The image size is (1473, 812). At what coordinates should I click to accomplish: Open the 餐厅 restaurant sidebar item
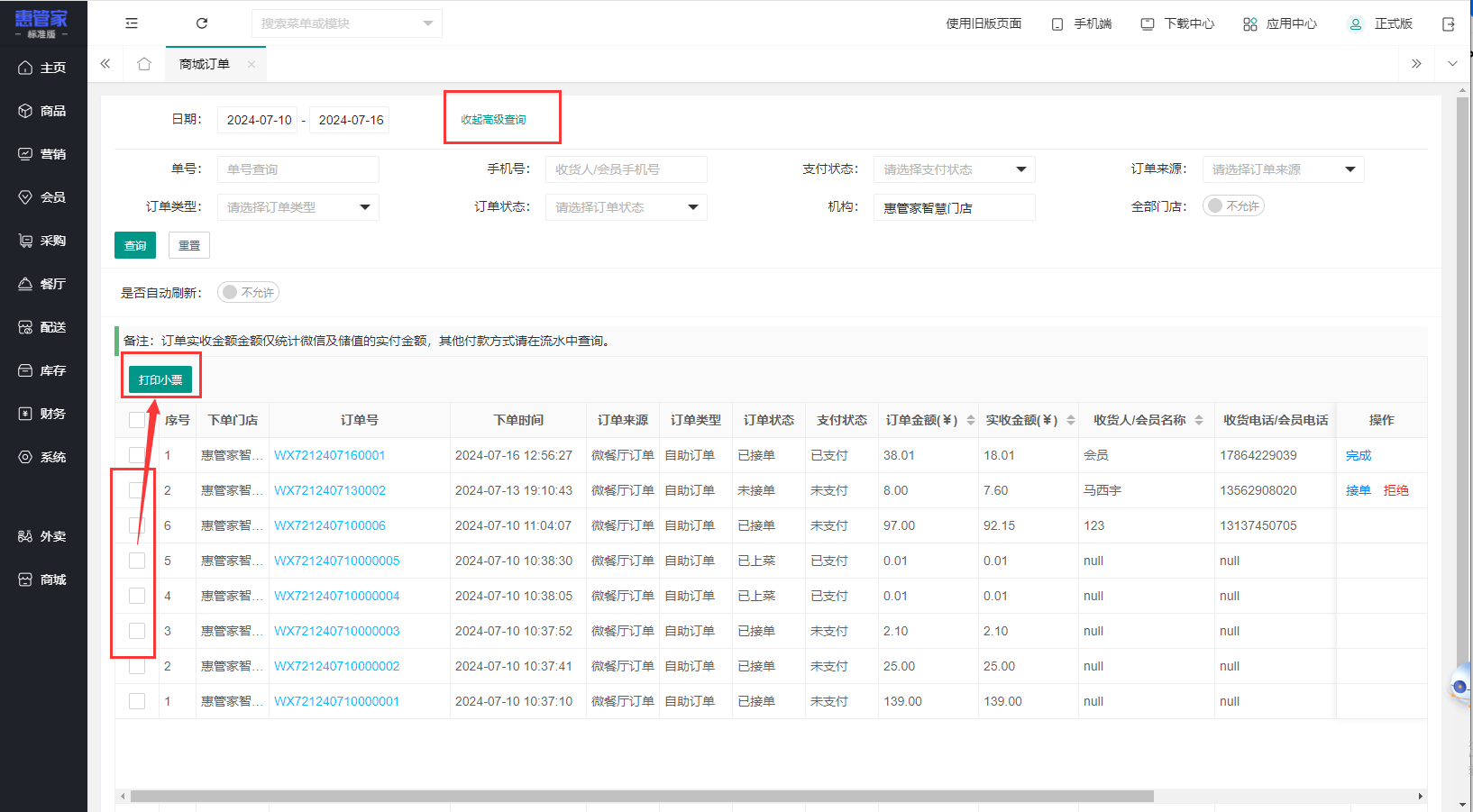(43, 284)
